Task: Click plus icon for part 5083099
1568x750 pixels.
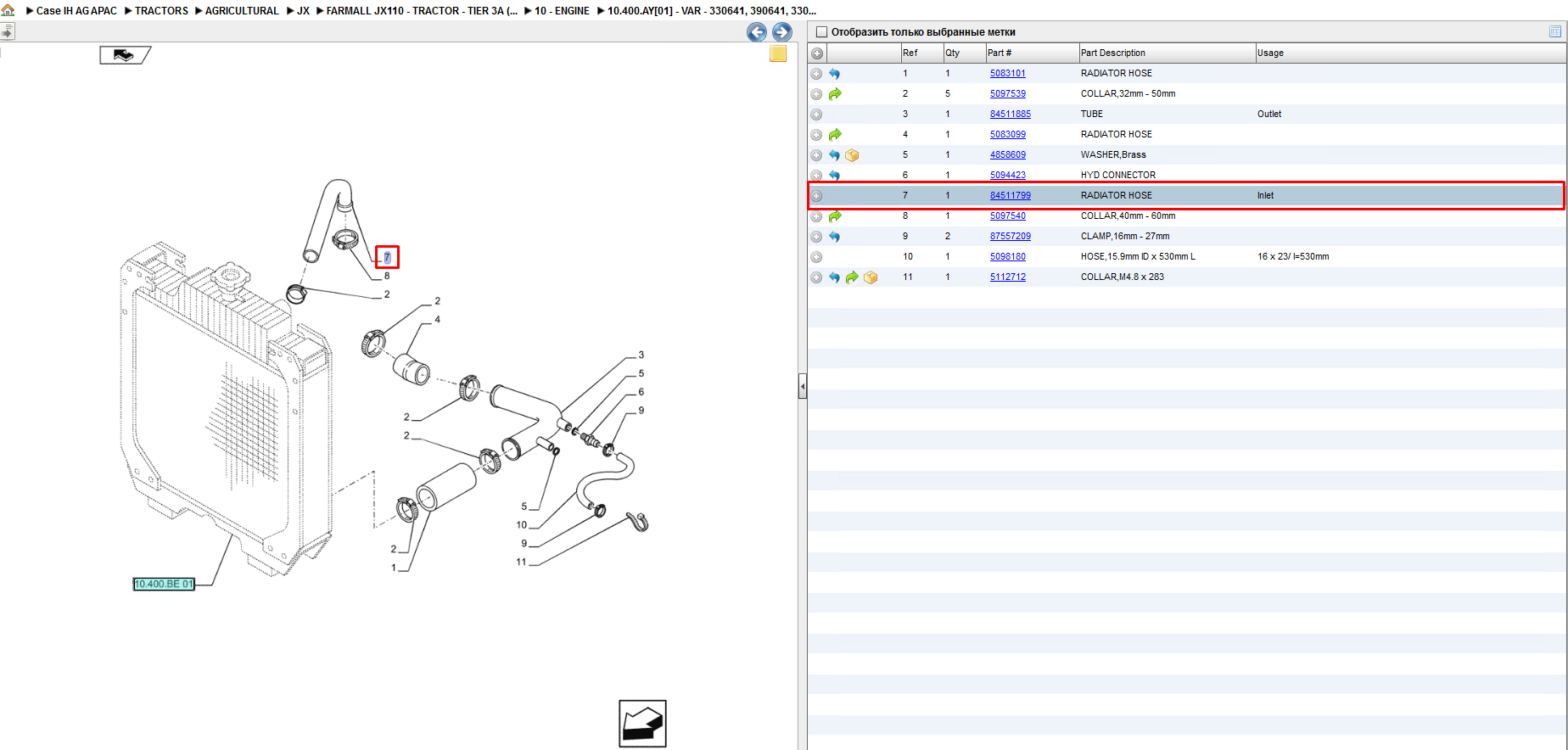Action: point(816,135)
